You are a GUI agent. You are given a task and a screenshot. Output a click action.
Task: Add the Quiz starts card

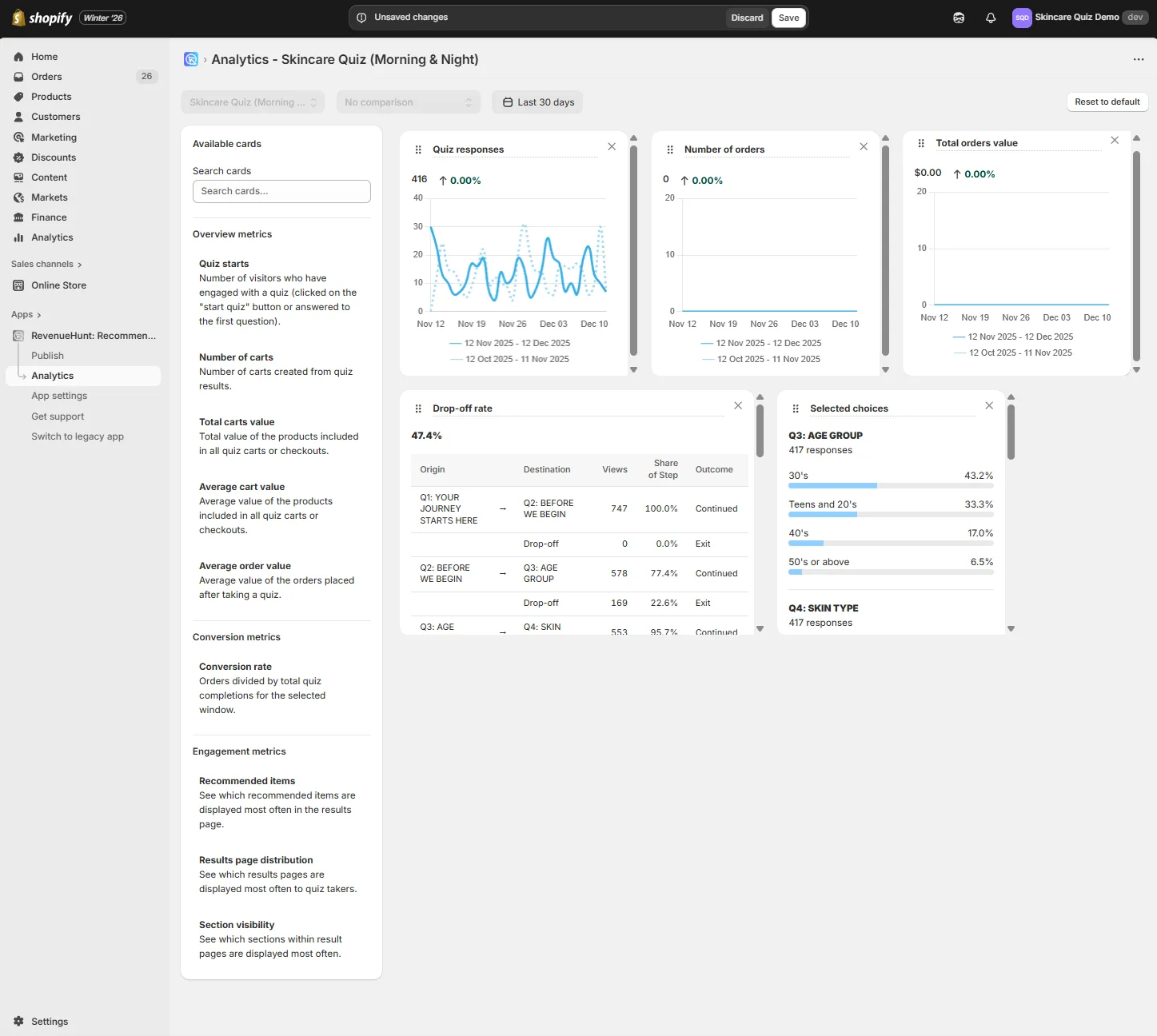tap(281, 293)
